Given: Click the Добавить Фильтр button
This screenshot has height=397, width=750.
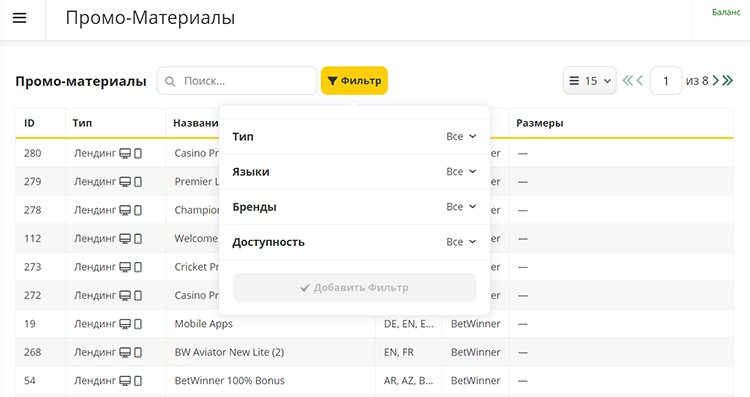Looking at the screenshot, I should coord(354,287).
